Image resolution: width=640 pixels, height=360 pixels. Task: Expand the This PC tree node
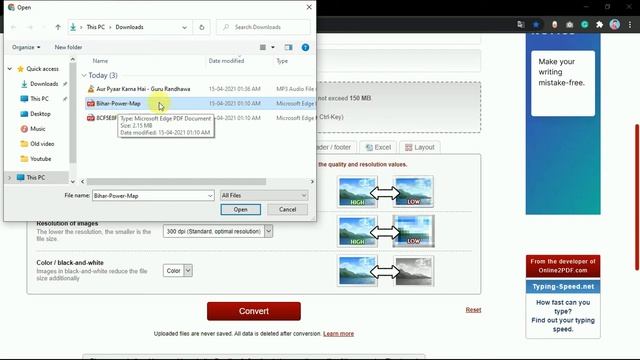tap(10, 178)
